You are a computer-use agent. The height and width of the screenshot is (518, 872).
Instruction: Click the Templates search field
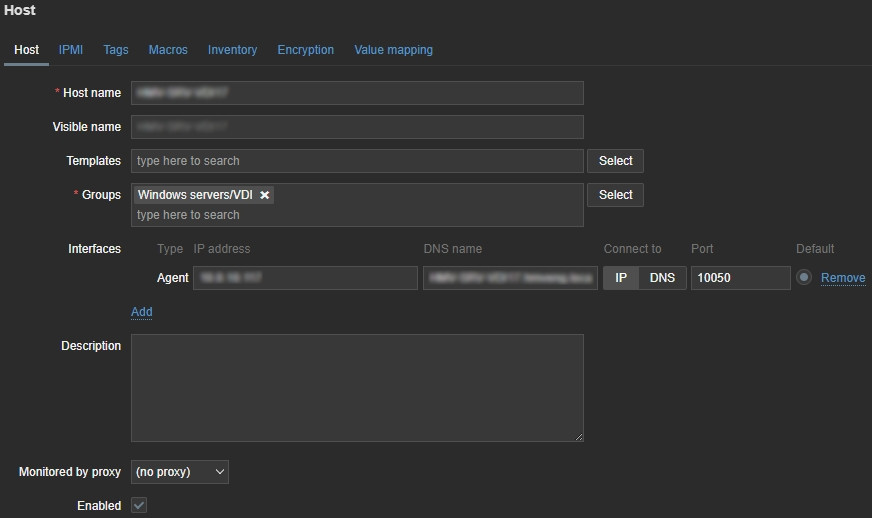pos(357,161)
